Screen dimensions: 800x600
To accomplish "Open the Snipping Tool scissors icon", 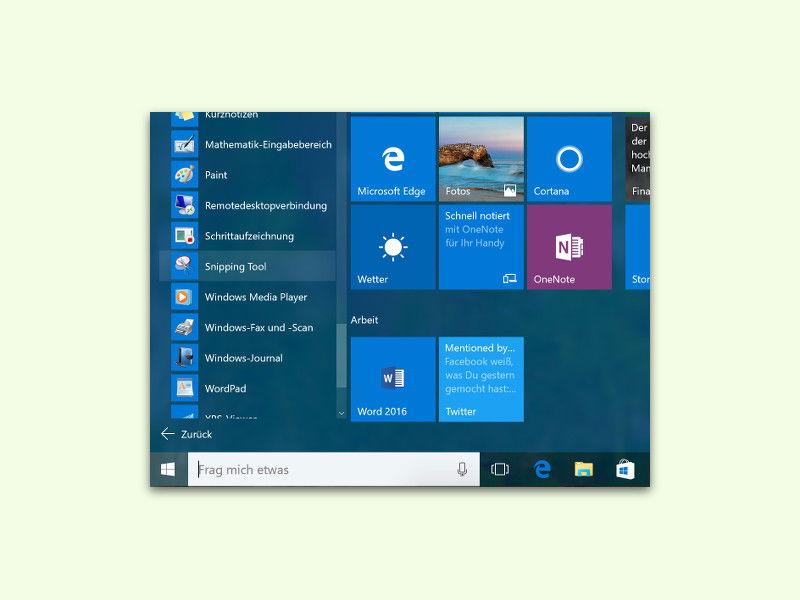I will click(184, 266).
